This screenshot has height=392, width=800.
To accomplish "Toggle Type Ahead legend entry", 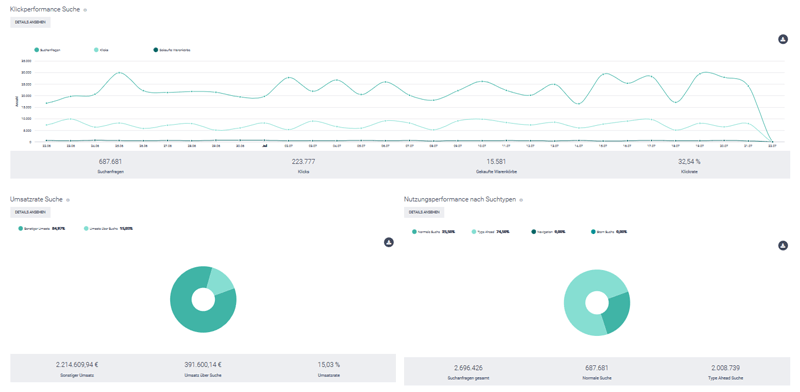I will 491,232.
